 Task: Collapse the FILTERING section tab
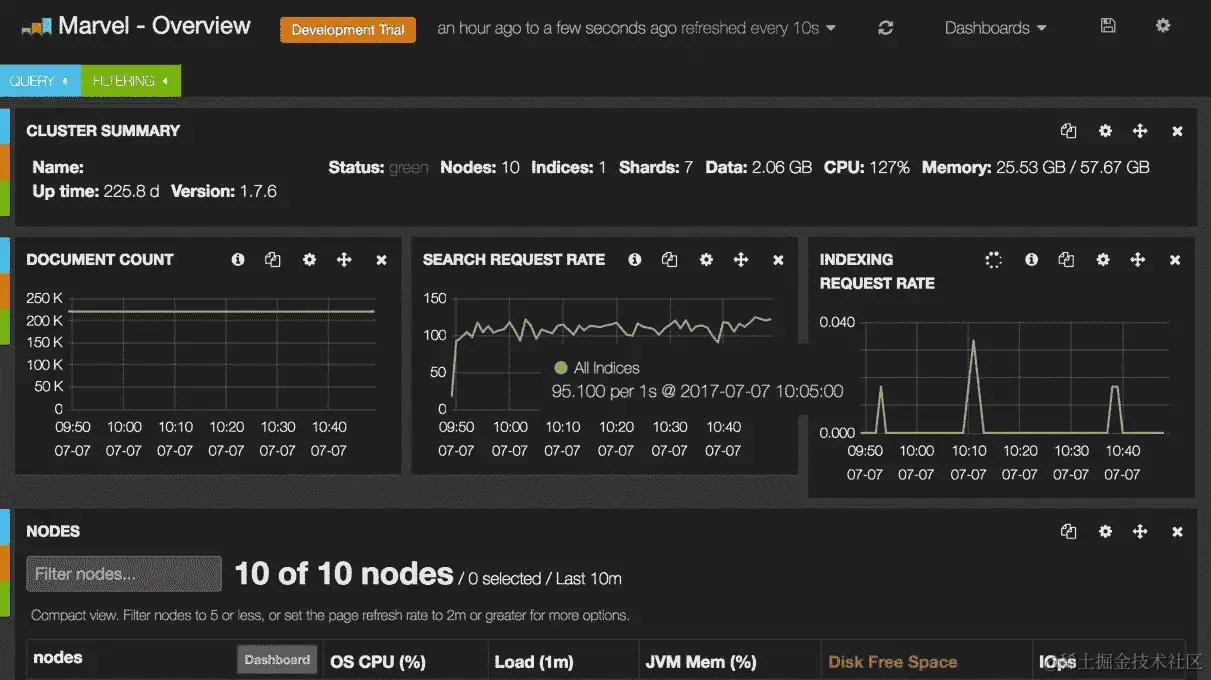click(x=131, y=80)
